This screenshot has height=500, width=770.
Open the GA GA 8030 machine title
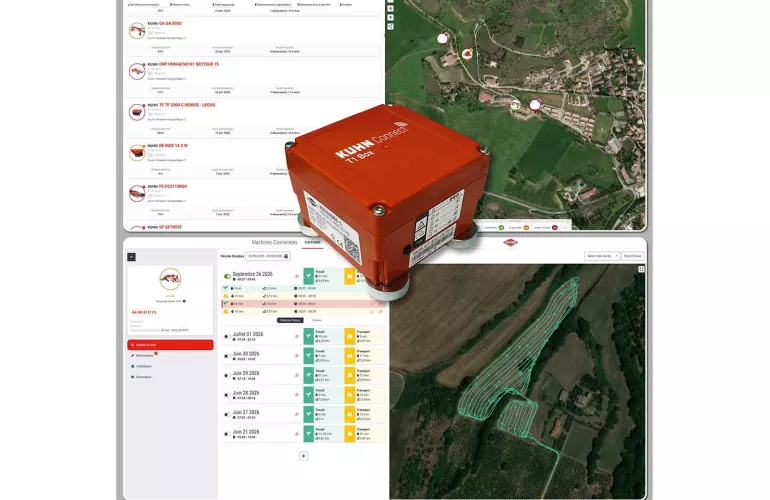pyautogui.click(x=170, y=23)
